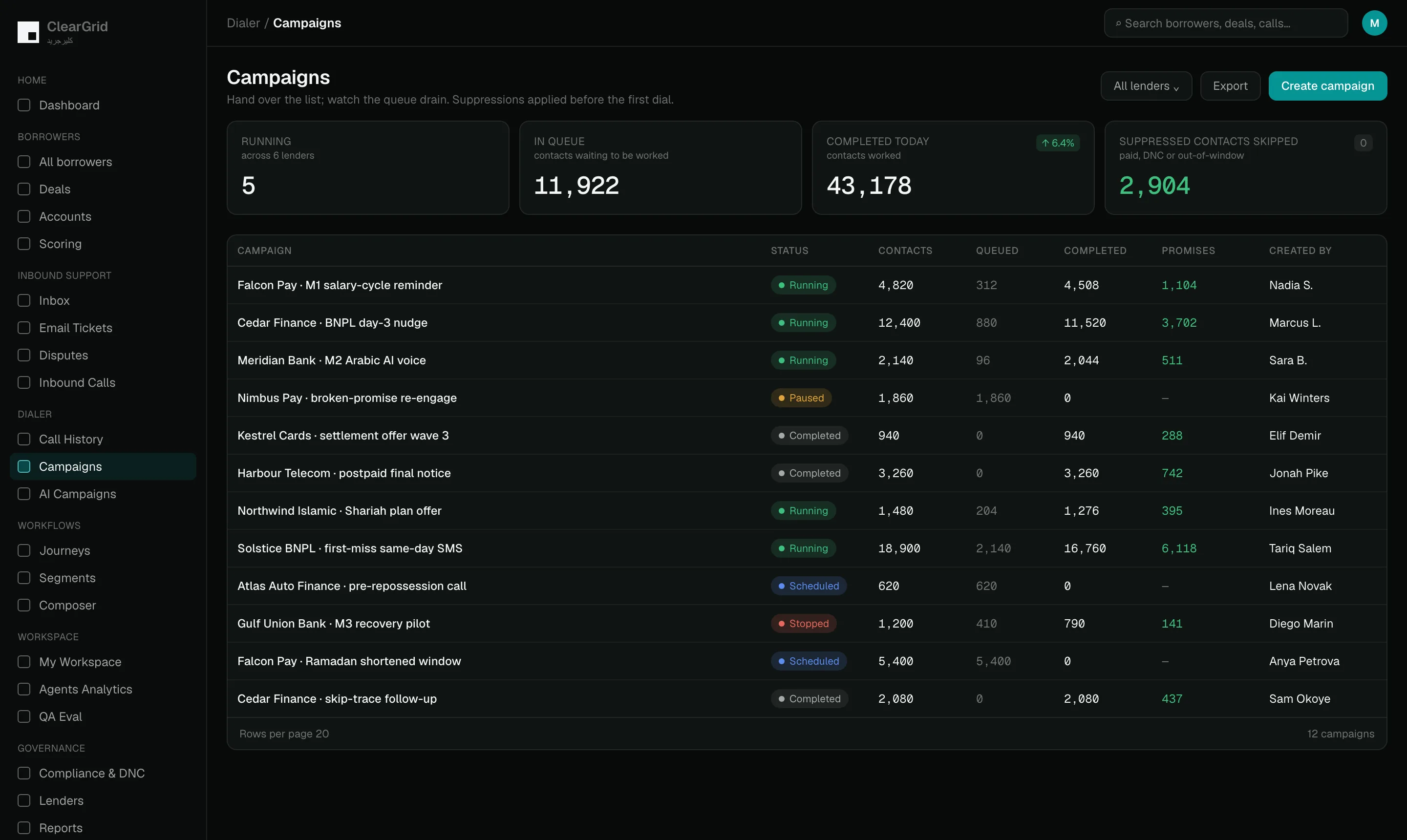Click the Suppressed Contacts Skipped card
This screenshot has width=1407, height=840.
click(1245, 168)
